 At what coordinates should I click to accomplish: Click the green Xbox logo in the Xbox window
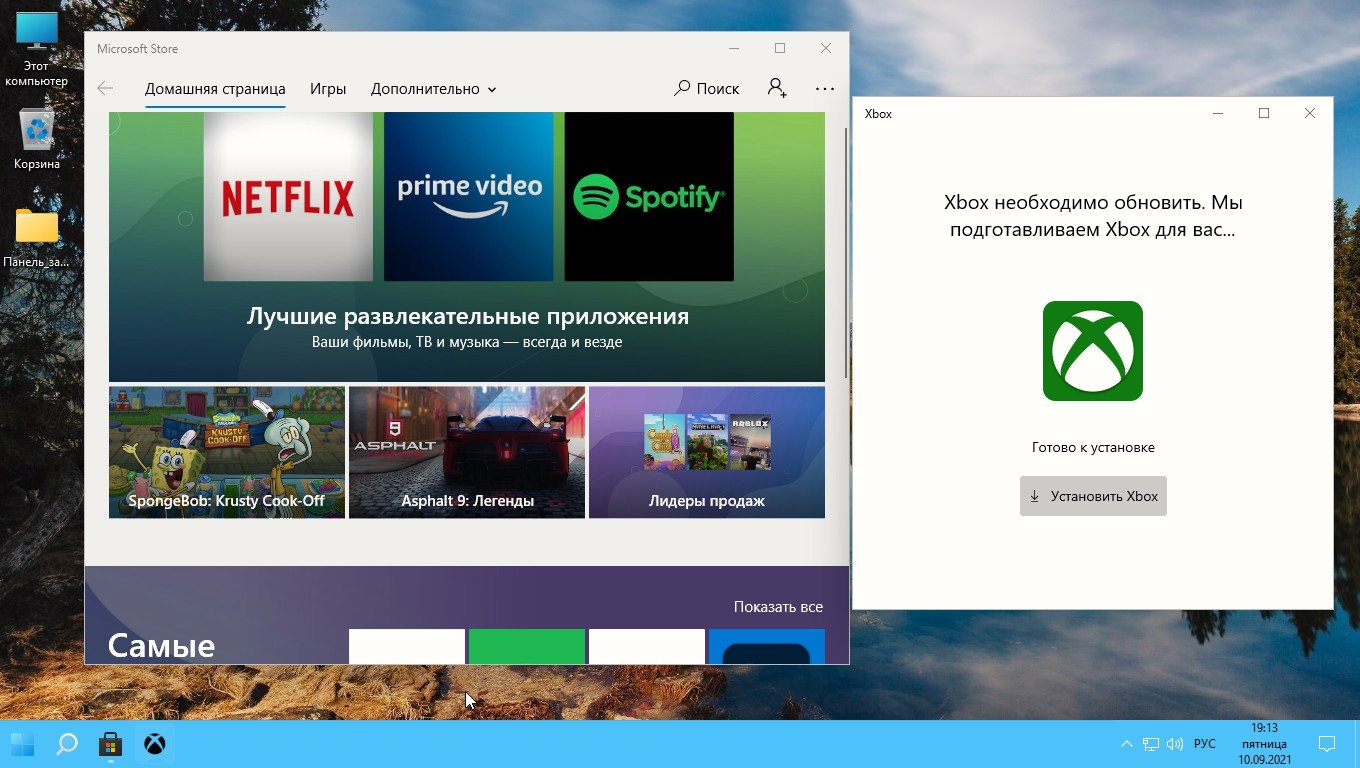[1092, 351]
